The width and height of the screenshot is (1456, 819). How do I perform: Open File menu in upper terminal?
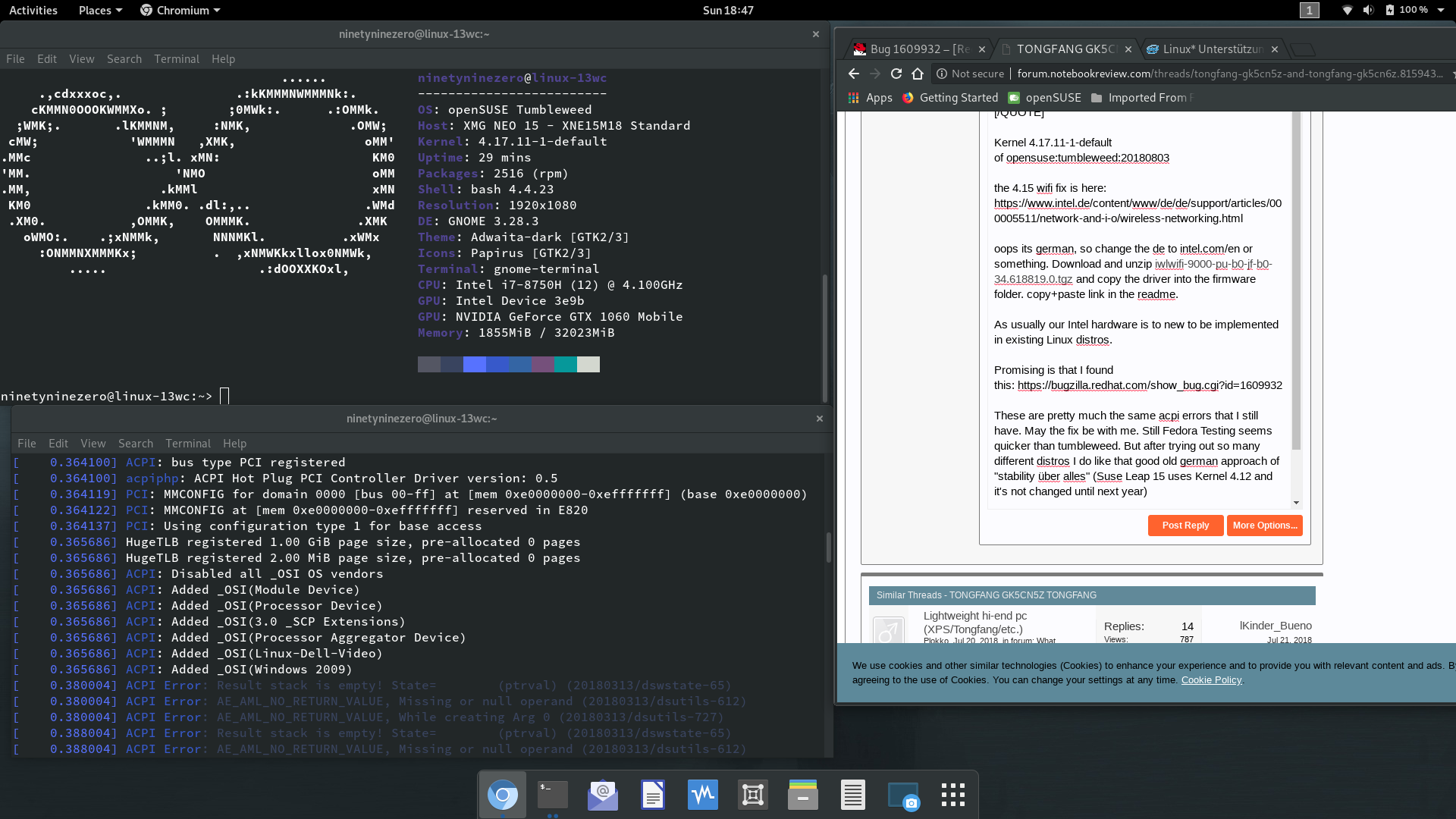(x=15, y=58)
